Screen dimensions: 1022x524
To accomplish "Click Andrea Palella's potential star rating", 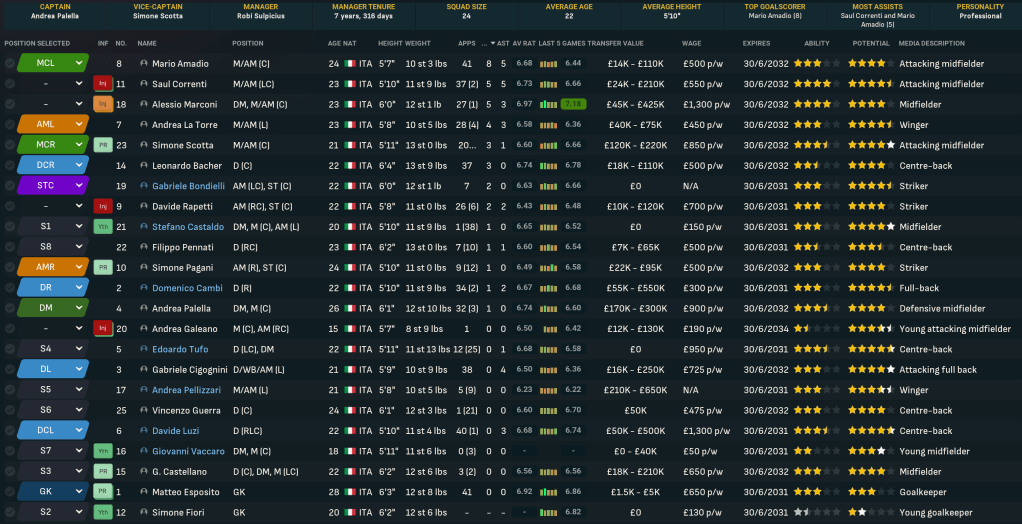I will pyautogui.click(x=868, y=309).
